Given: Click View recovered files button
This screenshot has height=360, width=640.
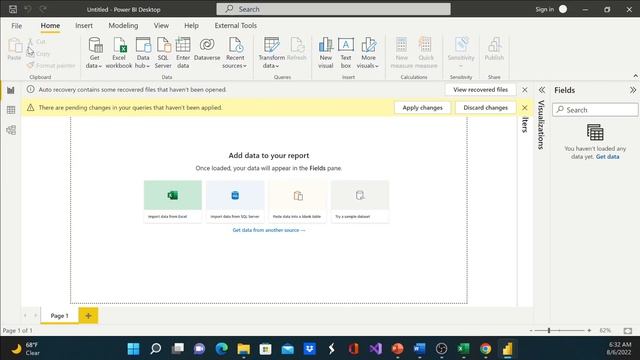Looking at the screenshot, I should coord(480,89).
